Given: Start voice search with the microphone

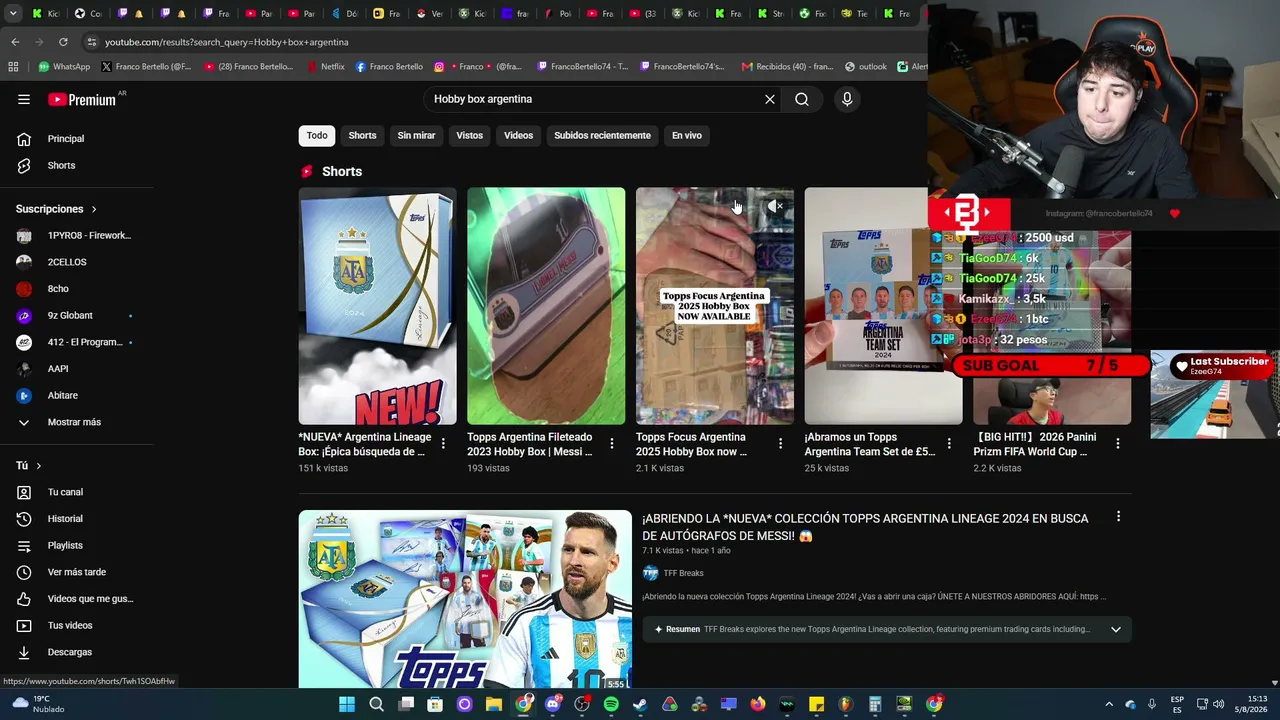Looking at the screenshot, I should point(847,99).
